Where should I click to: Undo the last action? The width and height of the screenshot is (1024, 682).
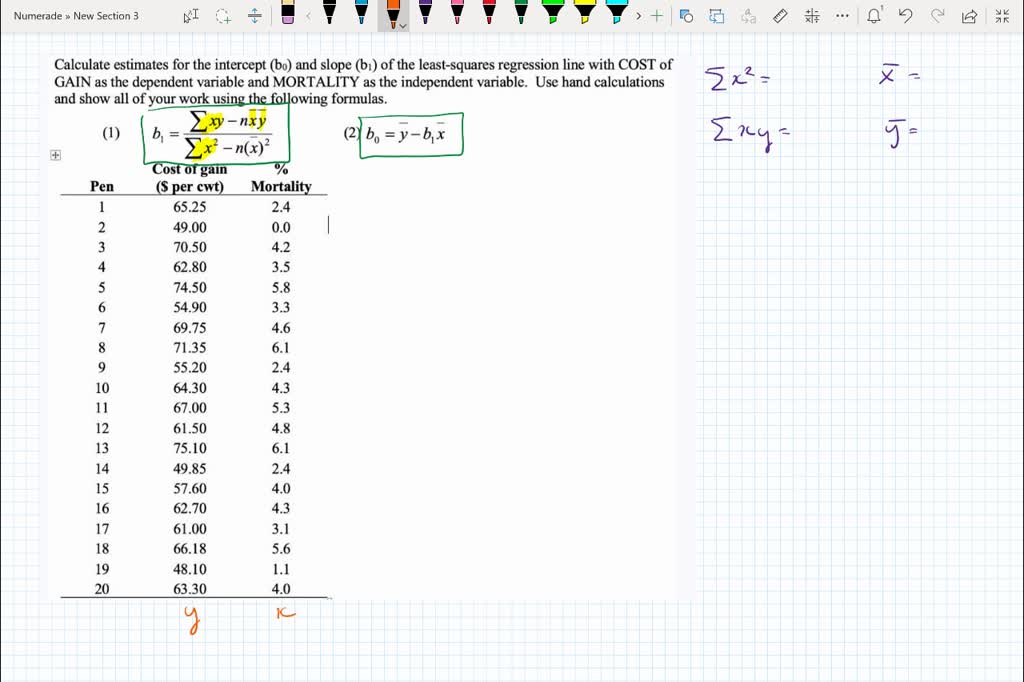(x=906, y=16)
